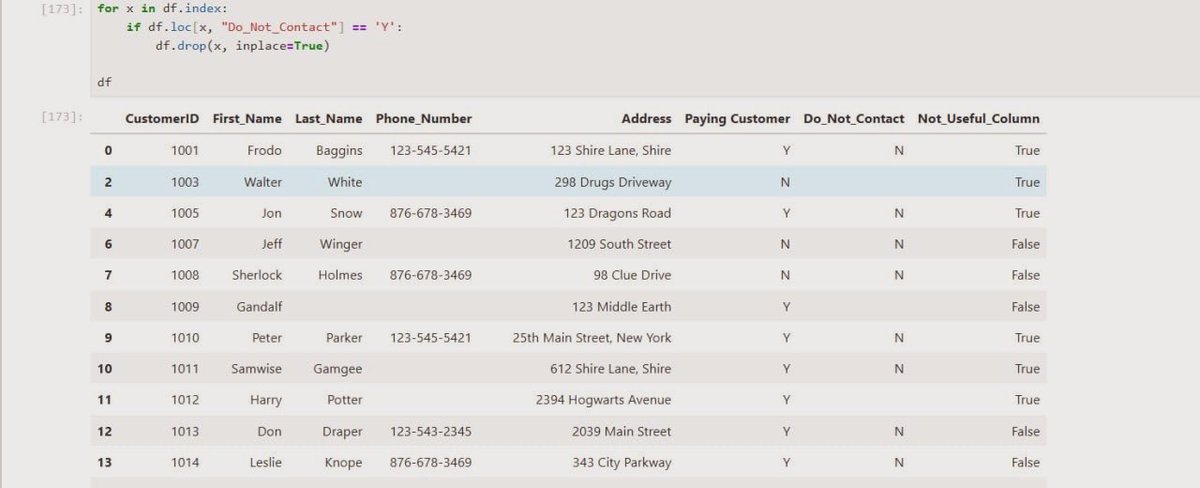
Task: Select last name Winger
Action: click(x=341, y=244)
